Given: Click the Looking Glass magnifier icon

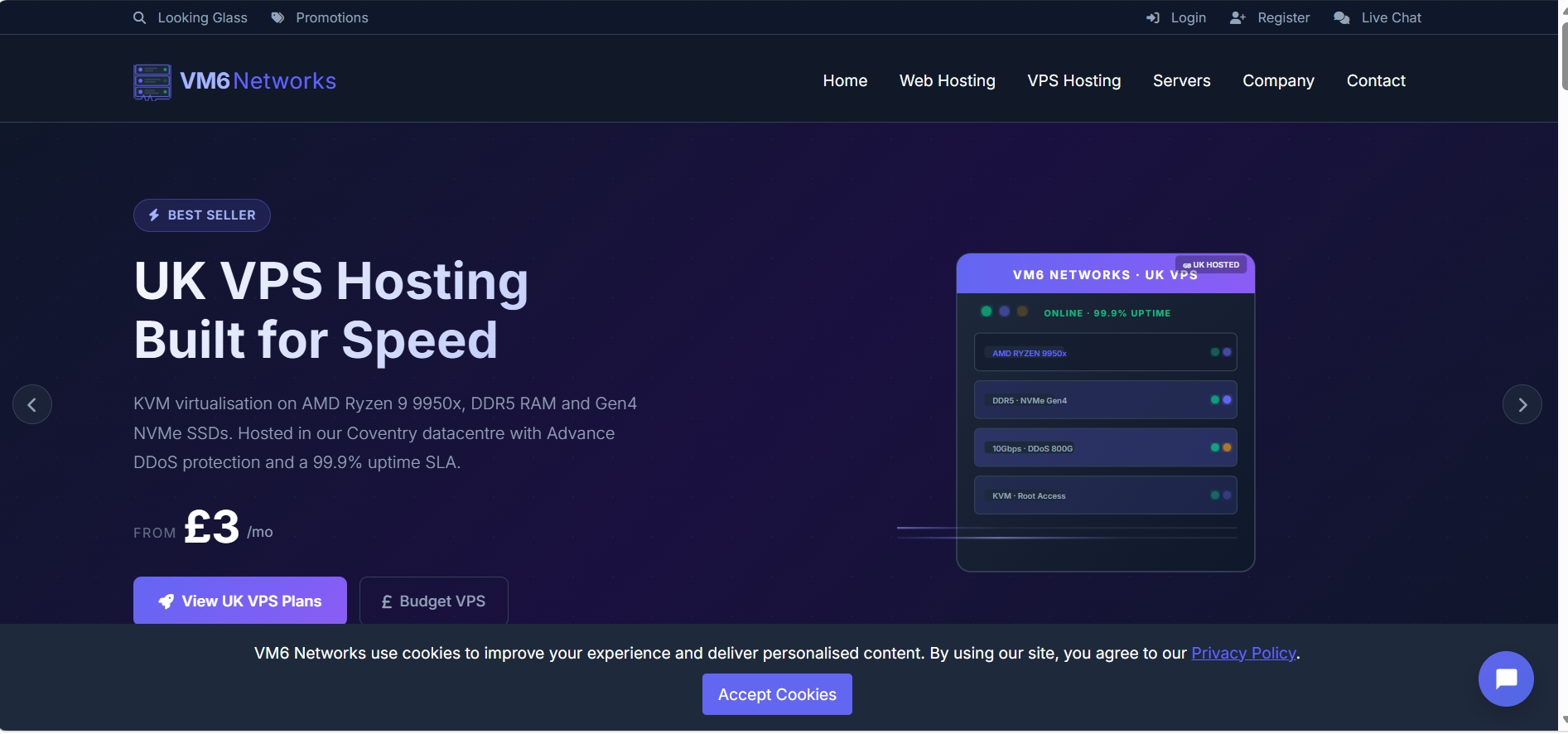Looking at the screenshot, I should click(x=139, y=17).
